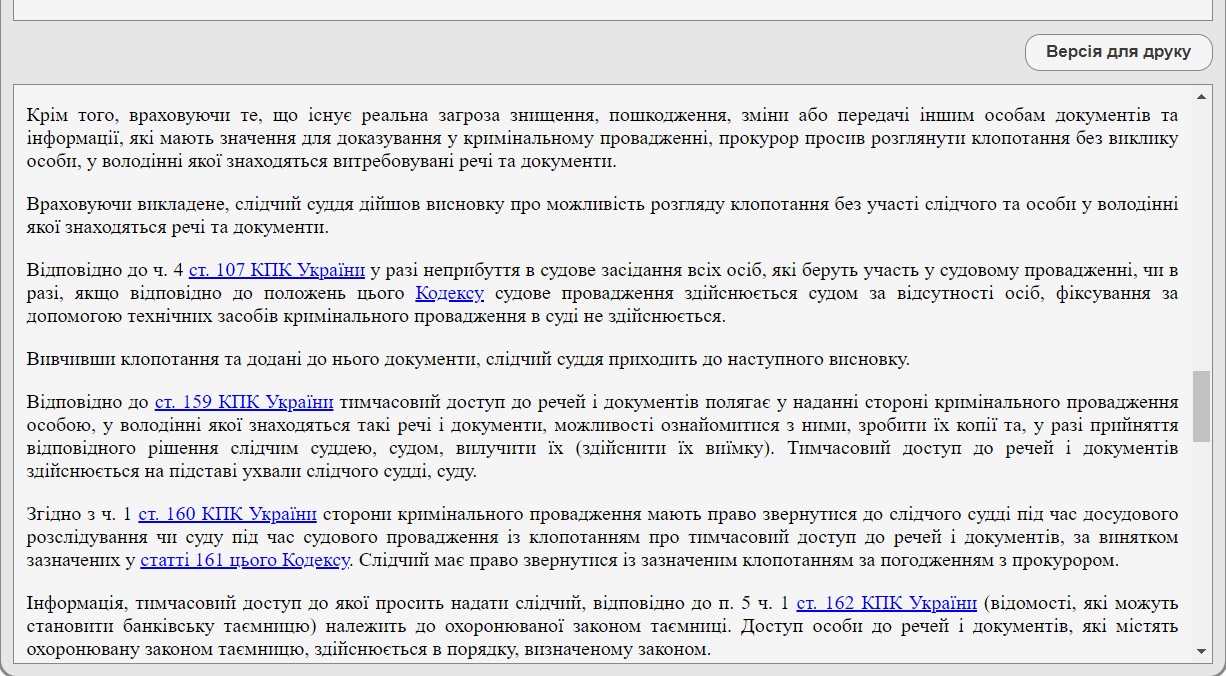Click the text 'Відповідно до ч. 4'

pos(105,270)
